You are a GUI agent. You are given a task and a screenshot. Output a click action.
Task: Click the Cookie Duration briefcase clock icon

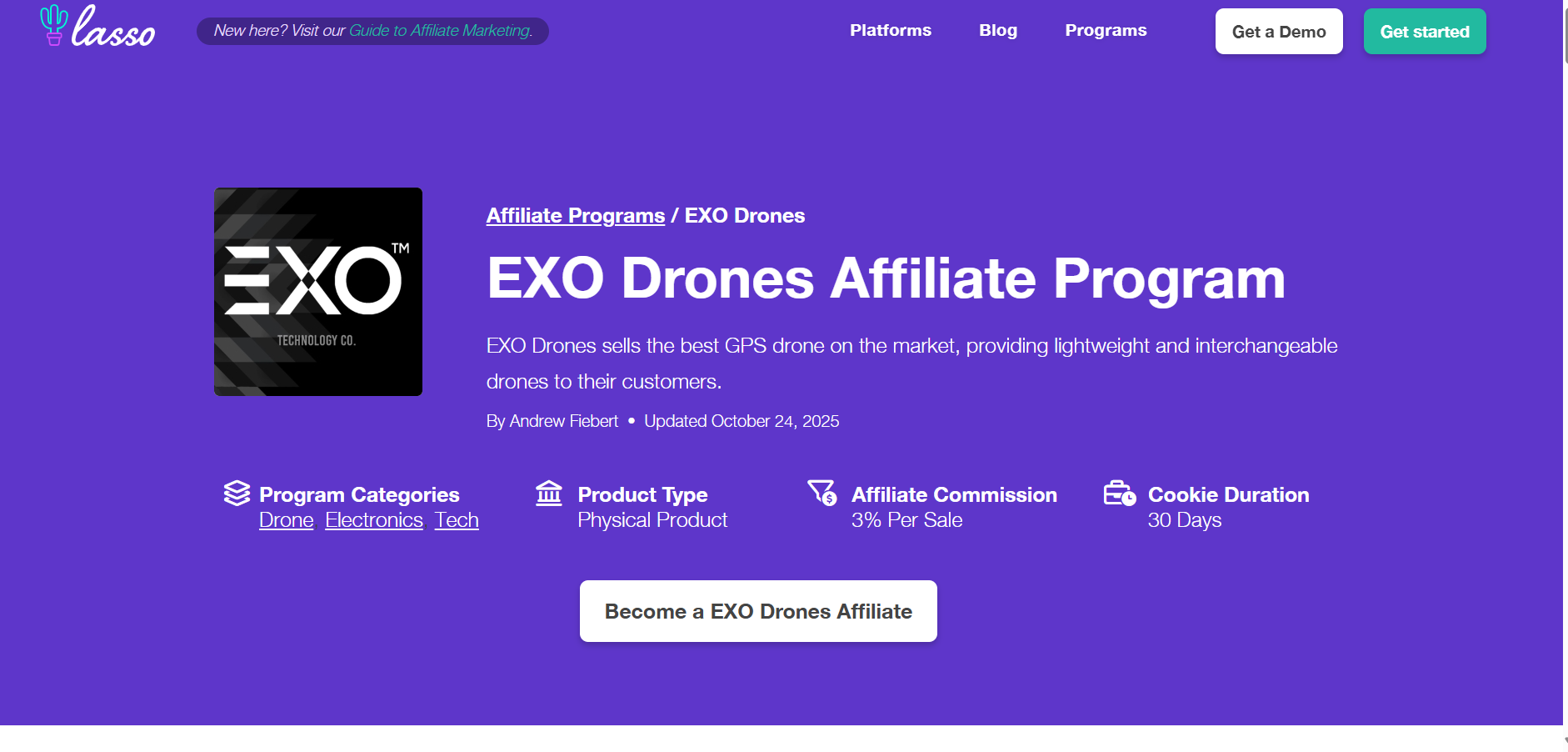point(1119,494)
